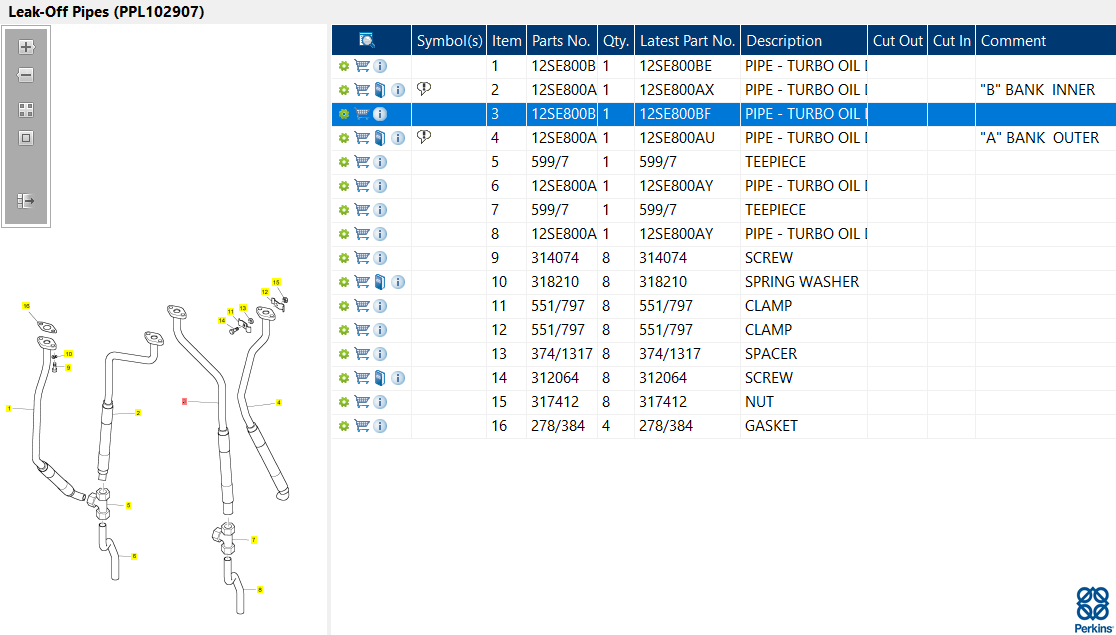Add item 4 to shopping cart
Screen dimensions: 1116x635
[362, 137]
